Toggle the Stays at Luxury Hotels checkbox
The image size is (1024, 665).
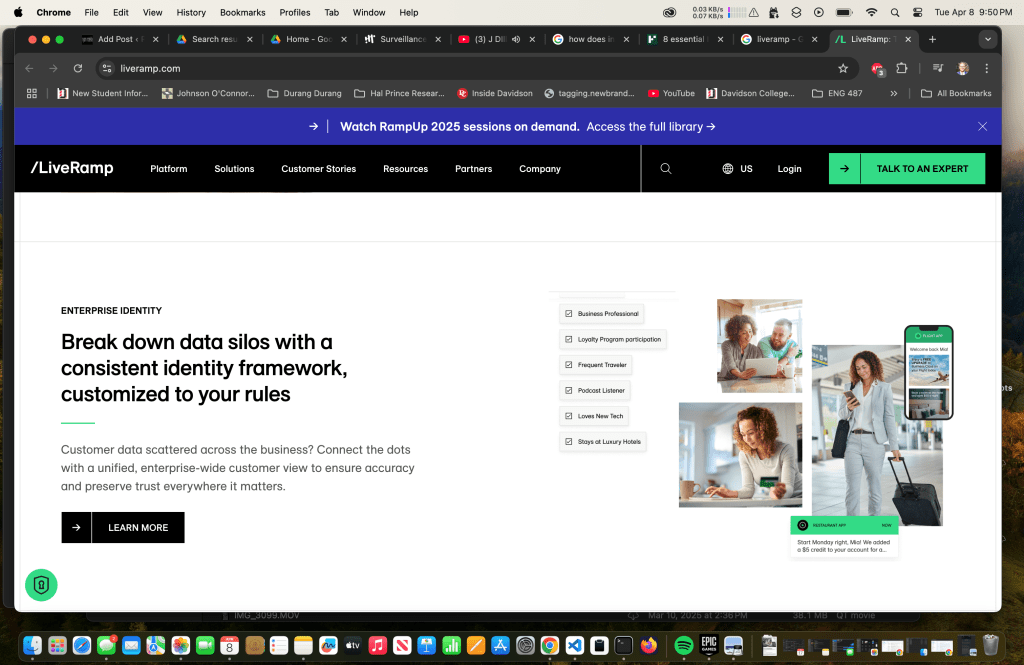pyautogui.click(x=569, y=441)
